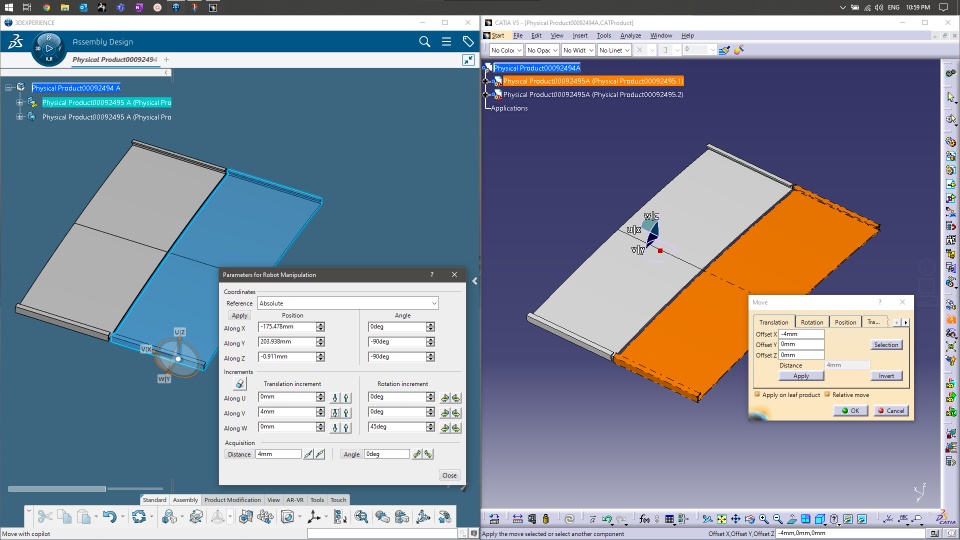The width and height of the screenshot is (960, 540).
Task: Open the Analyze menu in CATIA
Action: point(630,36)
